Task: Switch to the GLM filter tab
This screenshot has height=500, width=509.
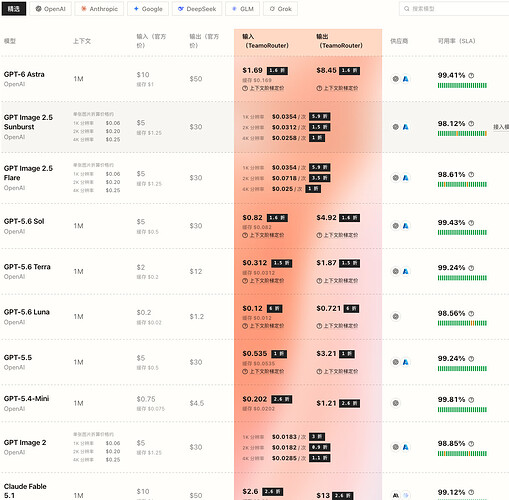Action: pyautogui.click(x=242, y=9)
